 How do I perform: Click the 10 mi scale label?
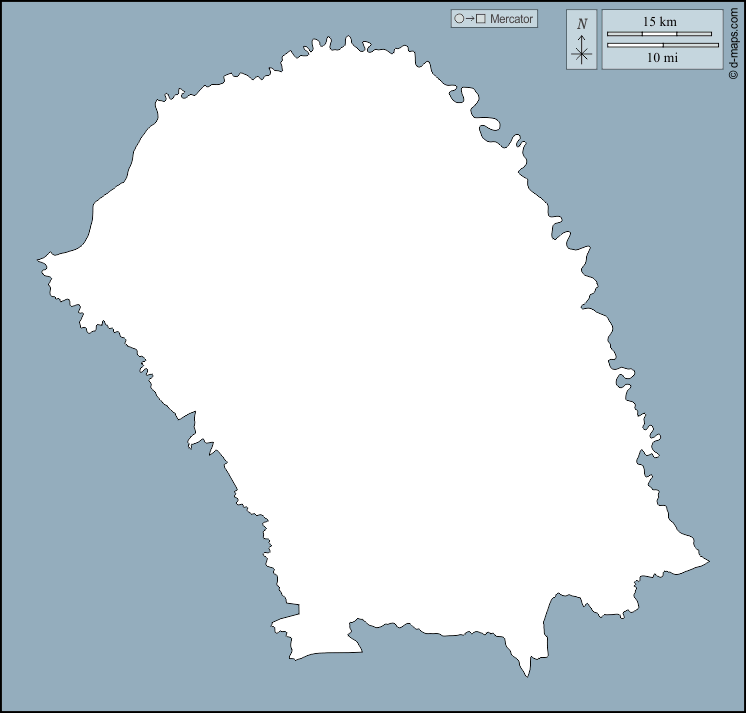(662, 58)
